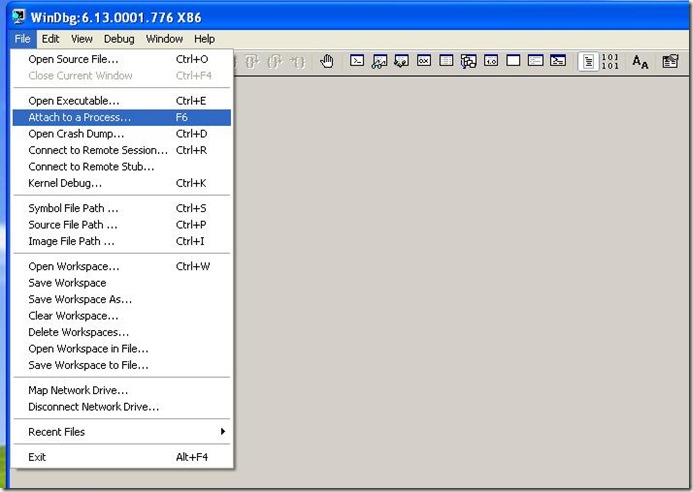This screenshot has height=492, width=693.
Task: Select Delete Workspaces entry
Action: point(122,332)
